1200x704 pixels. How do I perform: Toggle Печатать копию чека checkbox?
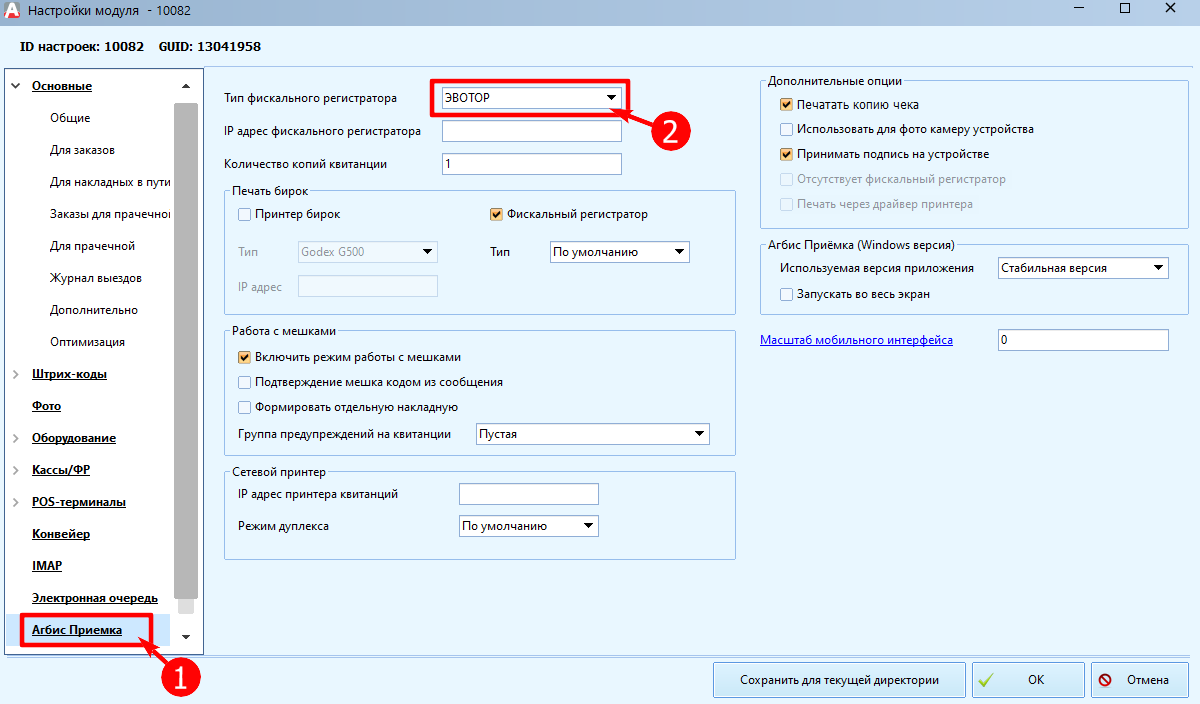pos(787,104)
